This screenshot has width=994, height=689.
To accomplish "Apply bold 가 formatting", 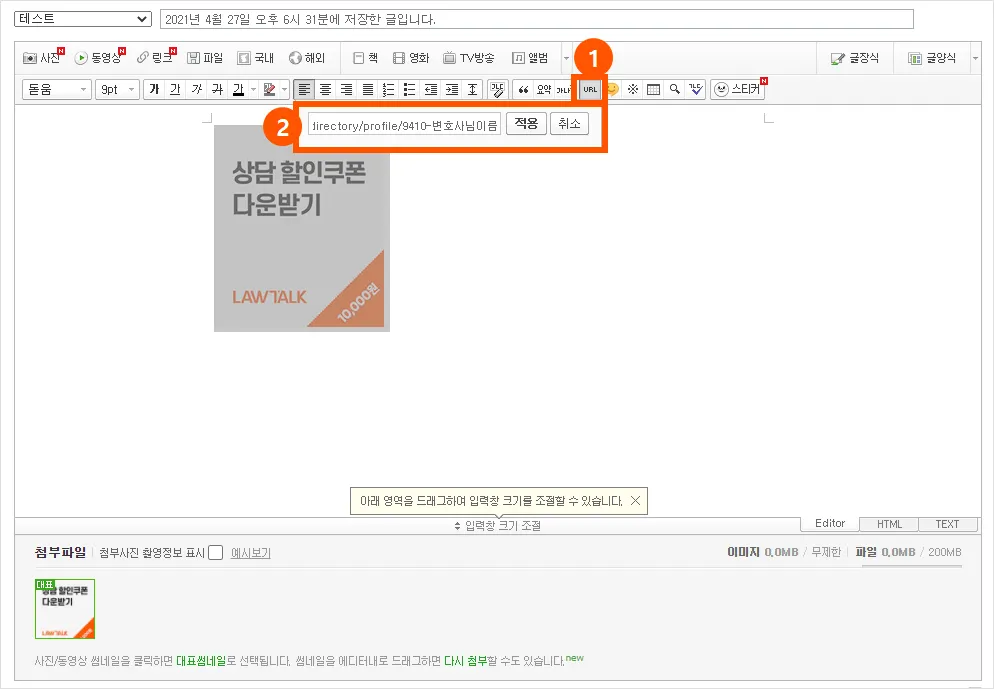I will 154,89.
